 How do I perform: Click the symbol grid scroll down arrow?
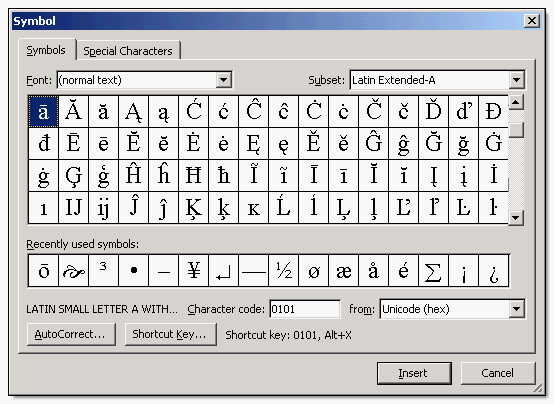click(516, 218)
